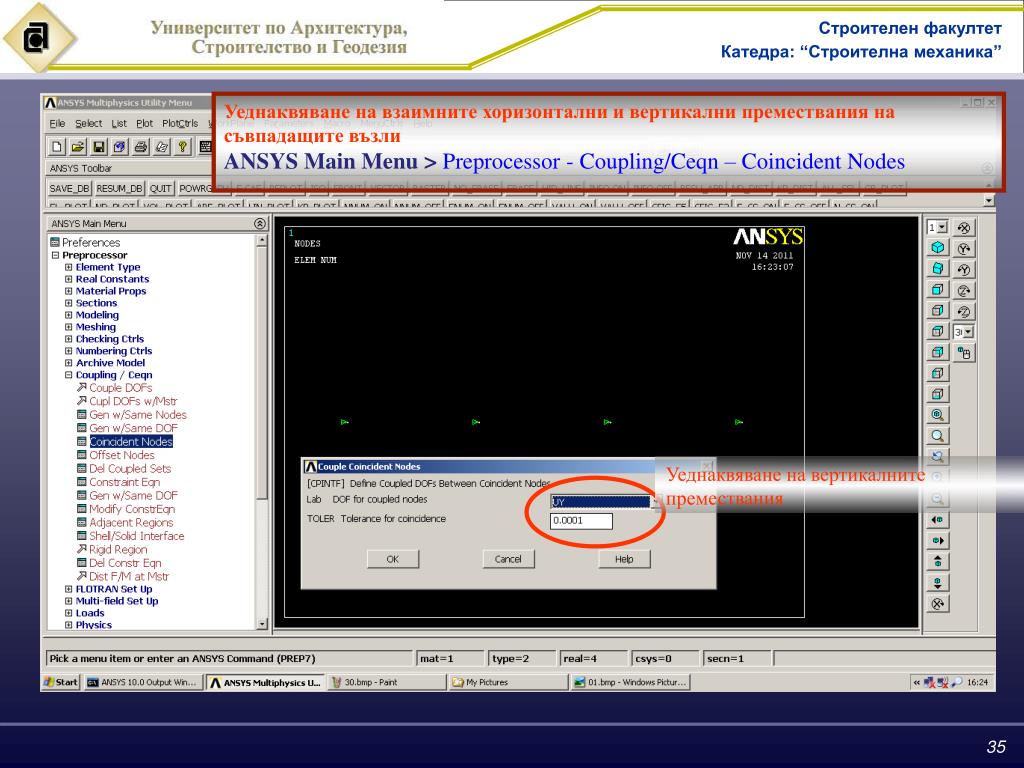Select the Oblique View cube icon
Screen dimensions: 1024x768
pyautogui.click(x=938, y=268)
